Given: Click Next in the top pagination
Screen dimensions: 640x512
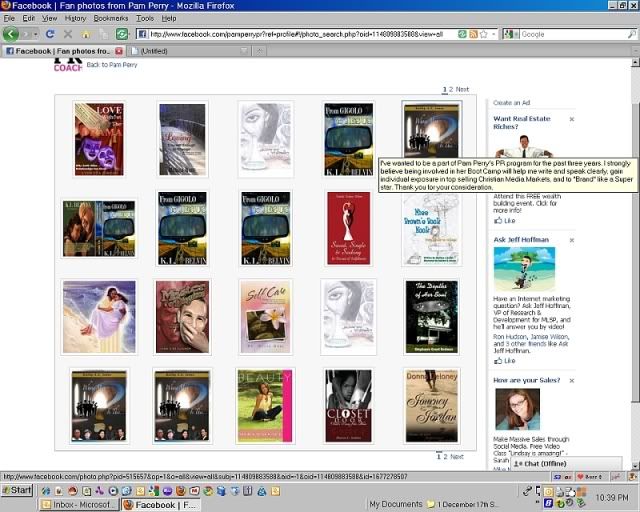Looking at the screenshot, I should click(462, 89).
